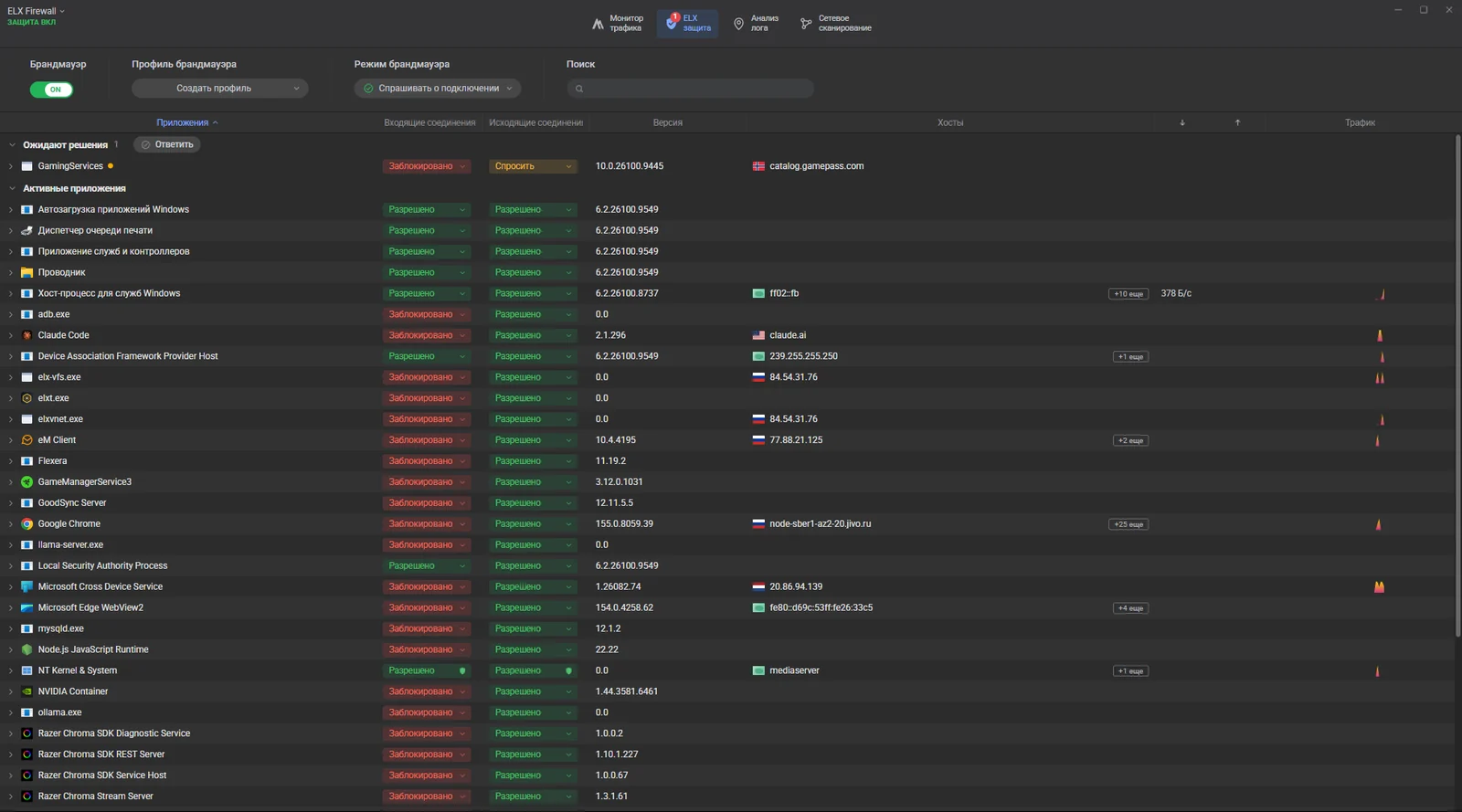The height and width of the screenshot is (812, 1462).
Task: Click the NT Kernel & System icon
Action: pyautogui.click(x=26, y=670)
